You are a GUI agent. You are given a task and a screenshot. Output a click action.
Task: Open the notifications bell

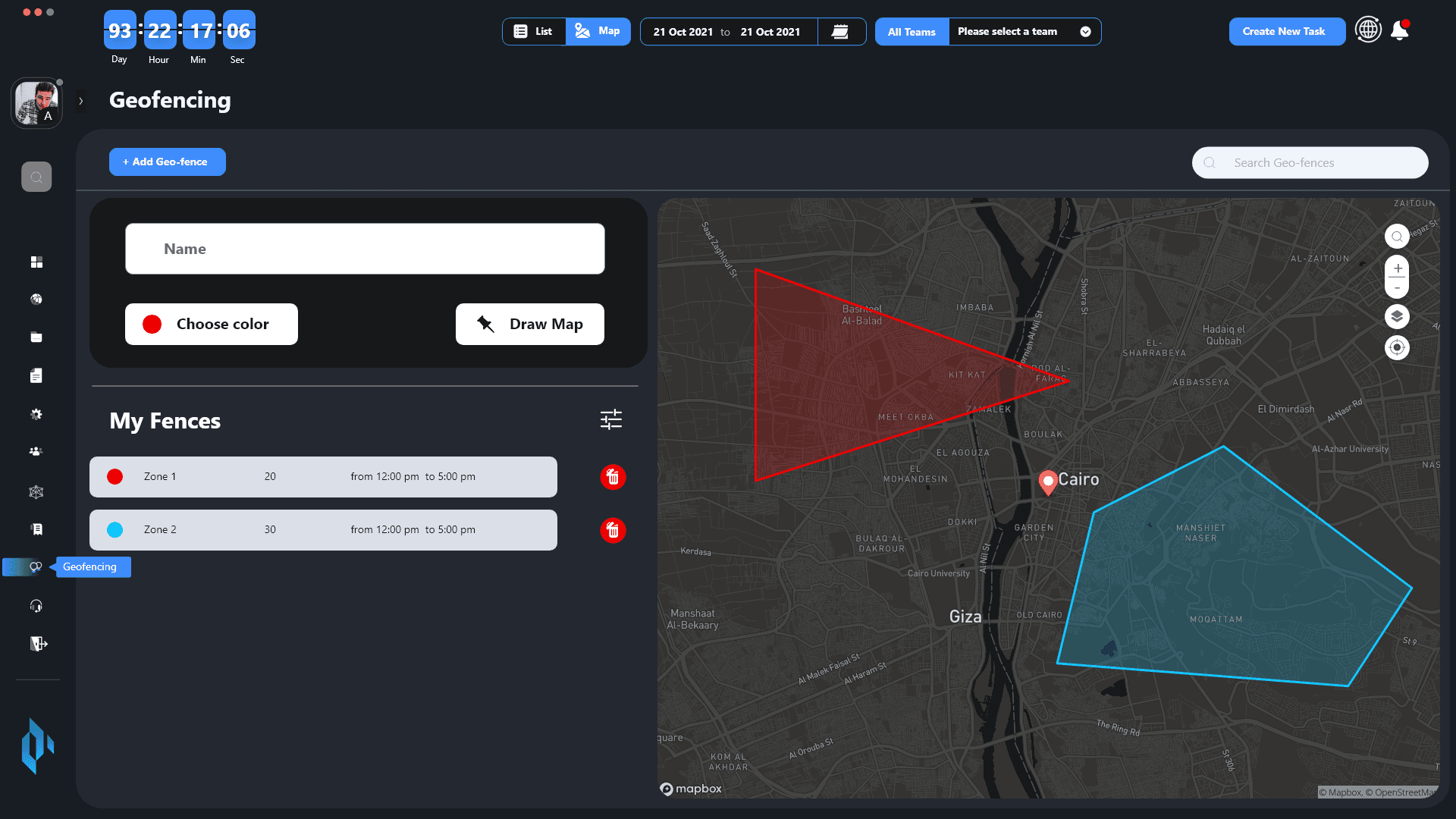coord(1400,31)
